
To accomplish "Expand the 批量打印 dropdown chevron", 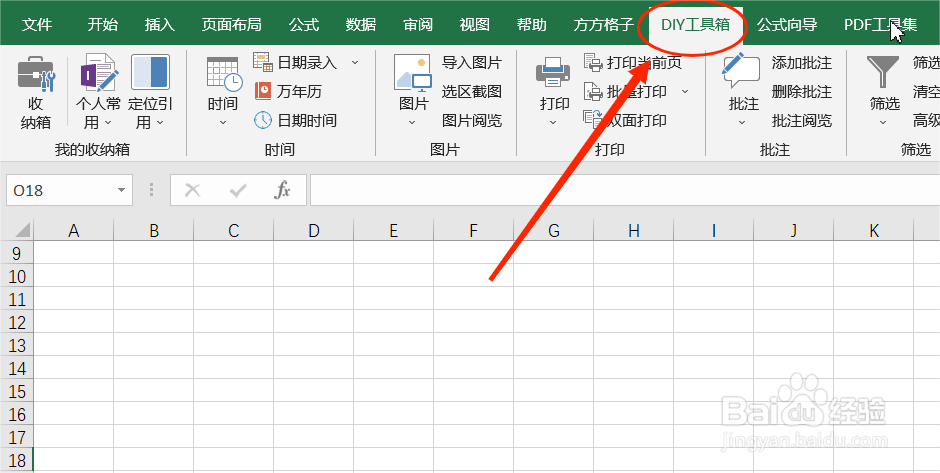I will (685, 92).
